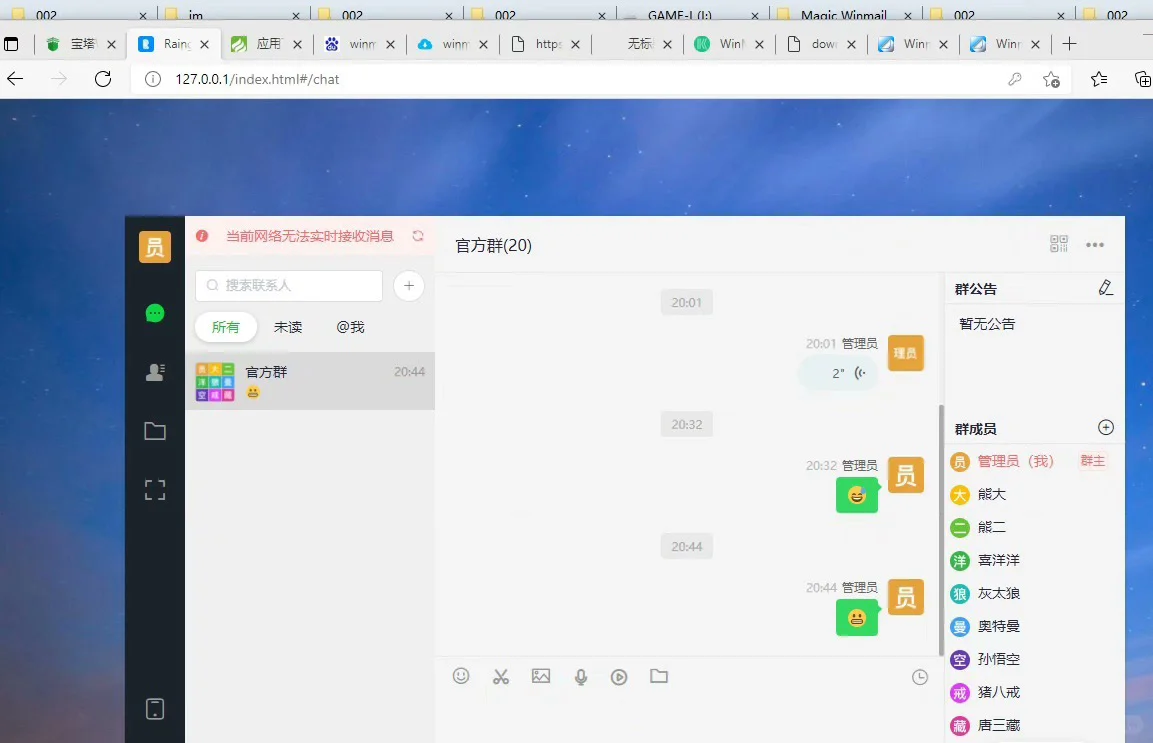Open the add contact plus button
Image resolution: width=1153 pixels, height=743 pixels.
[409, 285]
